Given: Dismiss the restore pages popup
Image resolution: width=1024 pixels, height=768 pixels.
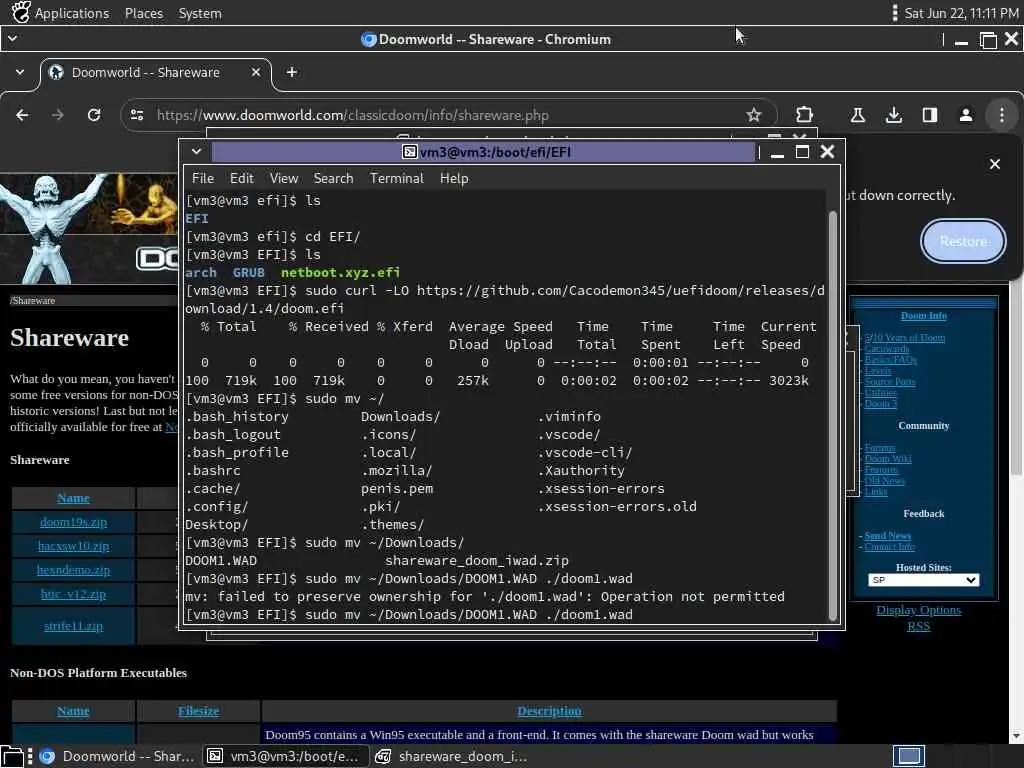Looking at the screenshot, I should pyautogui.click(x=995, y=164).
